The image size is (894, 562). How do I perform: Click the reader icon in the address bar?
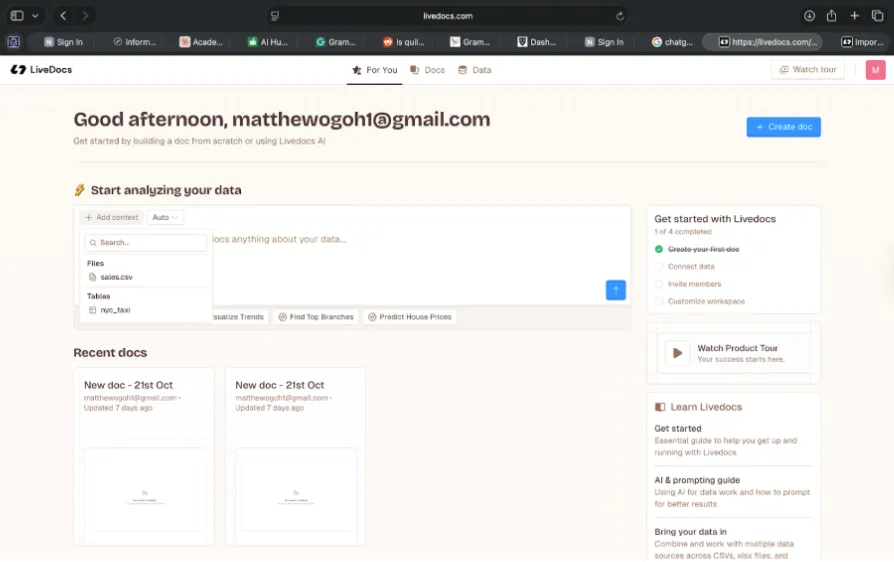tap(275, 16)
